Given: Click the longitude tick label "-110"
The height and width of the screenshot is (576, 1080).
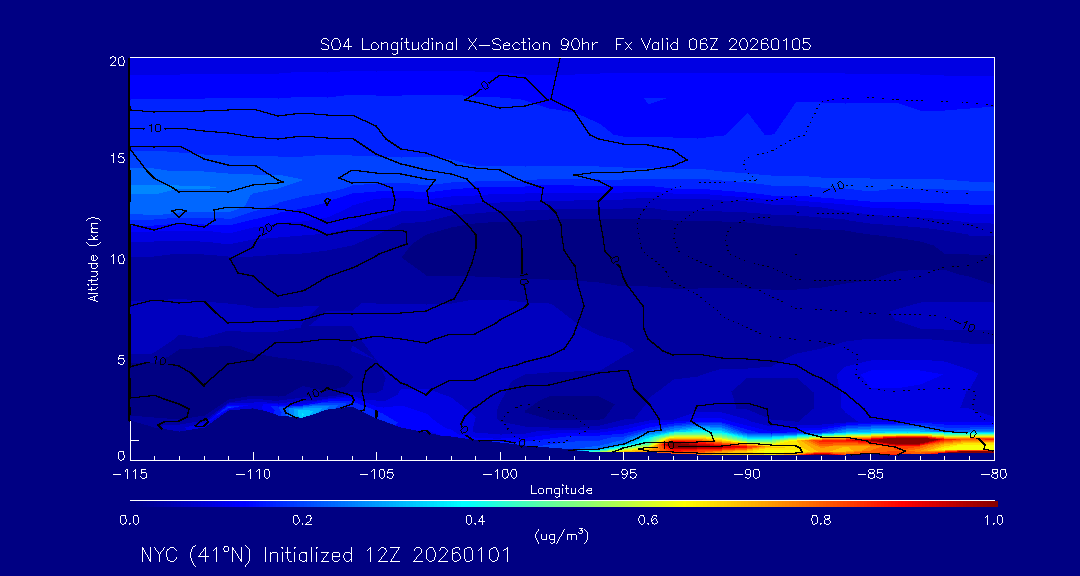Looking at the screenshot, I should [253, 475].
